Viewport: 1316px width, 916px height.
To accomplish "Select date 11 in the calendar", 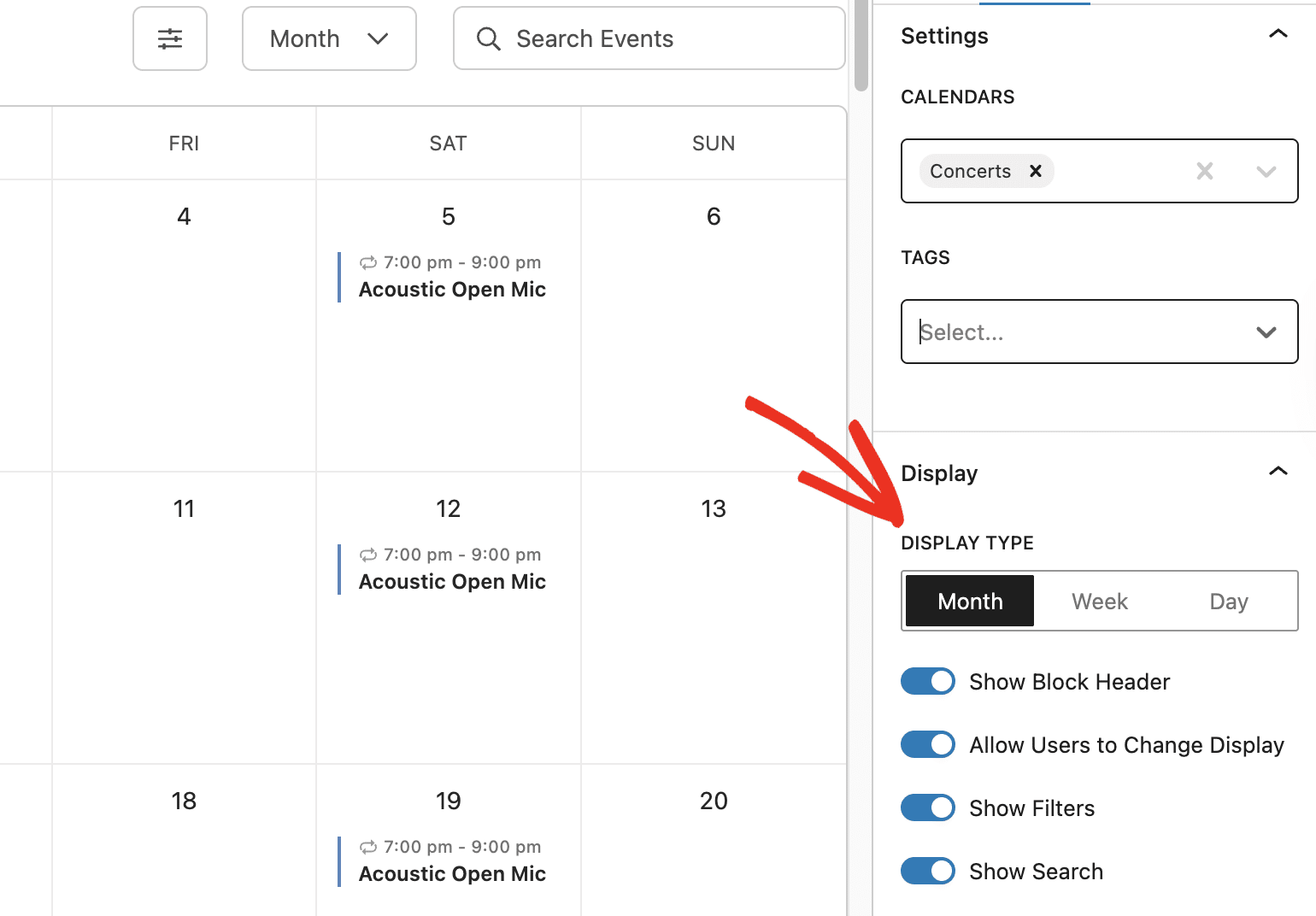I will (184, 508).
